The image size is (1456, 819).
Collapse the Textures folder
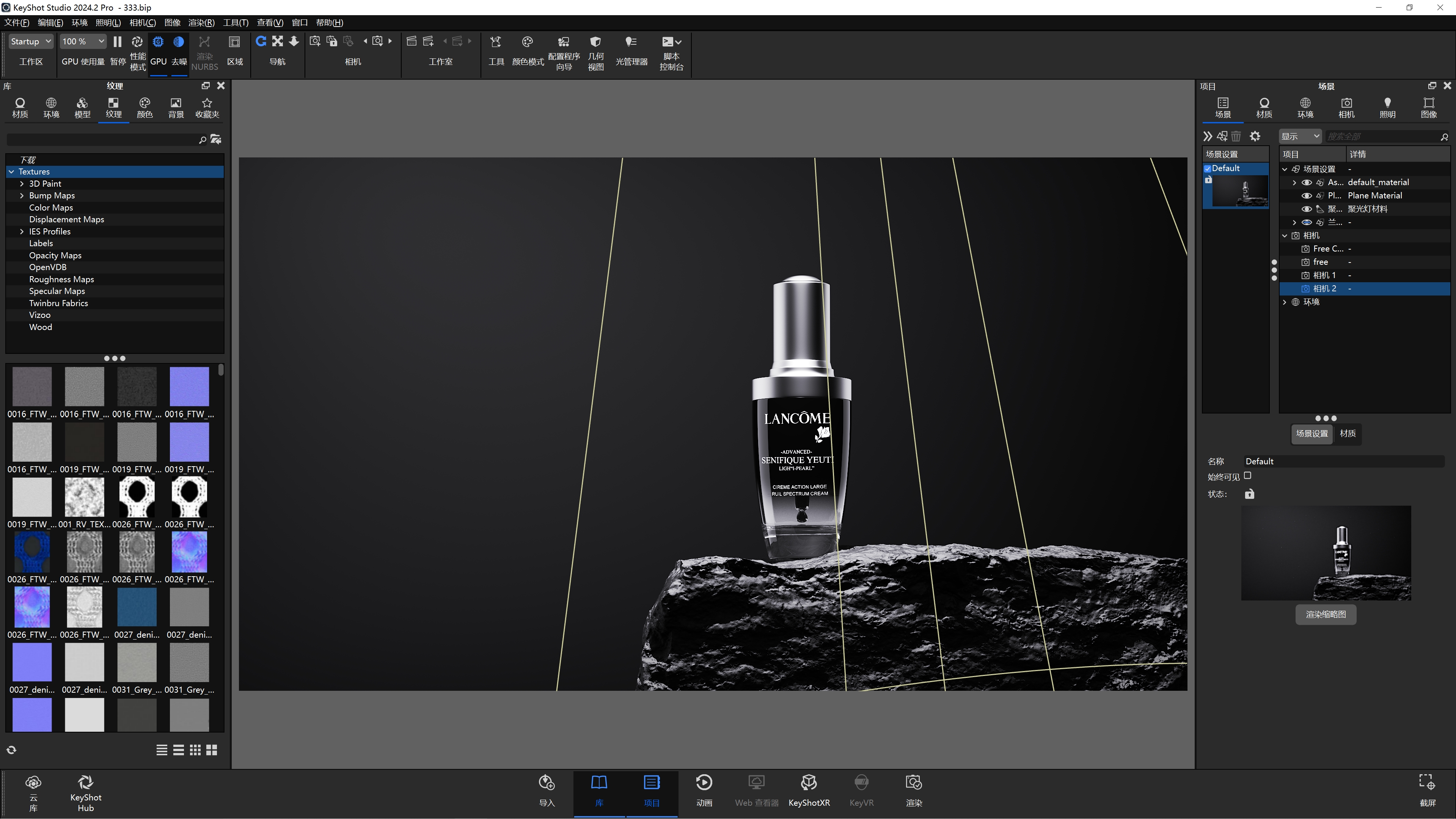pyautogui.click(x=12, y=172)
